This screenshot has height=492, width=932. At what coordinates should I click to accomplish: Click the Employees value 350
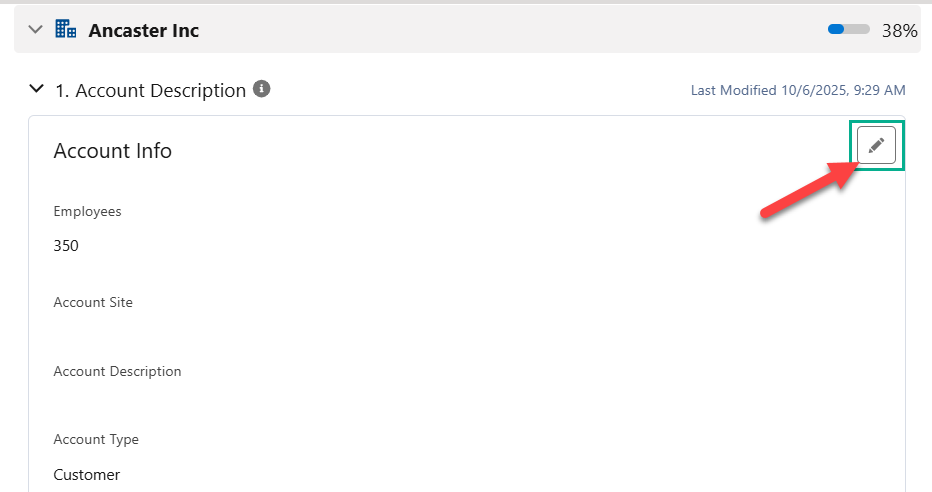click(66, 245)
